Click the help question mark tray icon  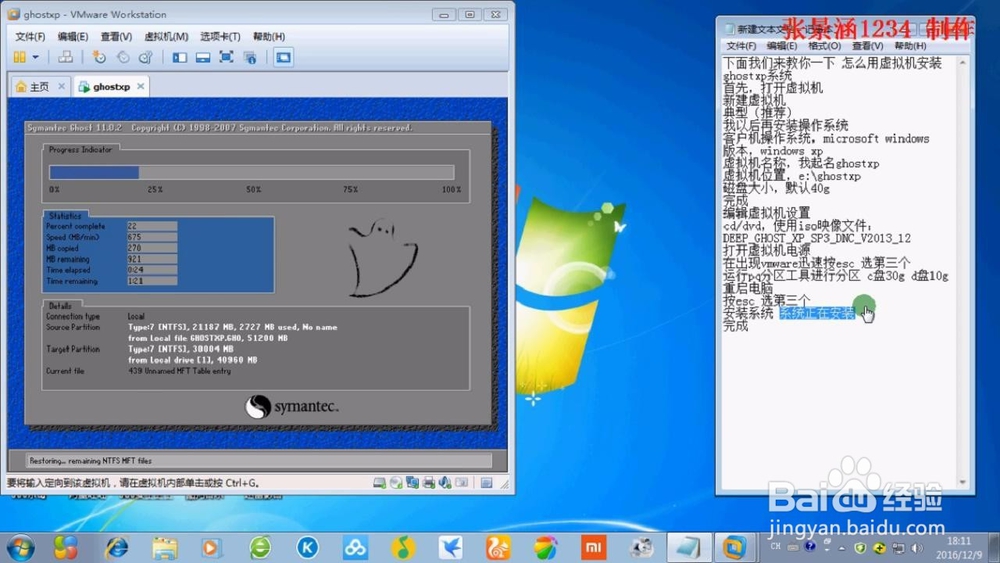point(810,546)
